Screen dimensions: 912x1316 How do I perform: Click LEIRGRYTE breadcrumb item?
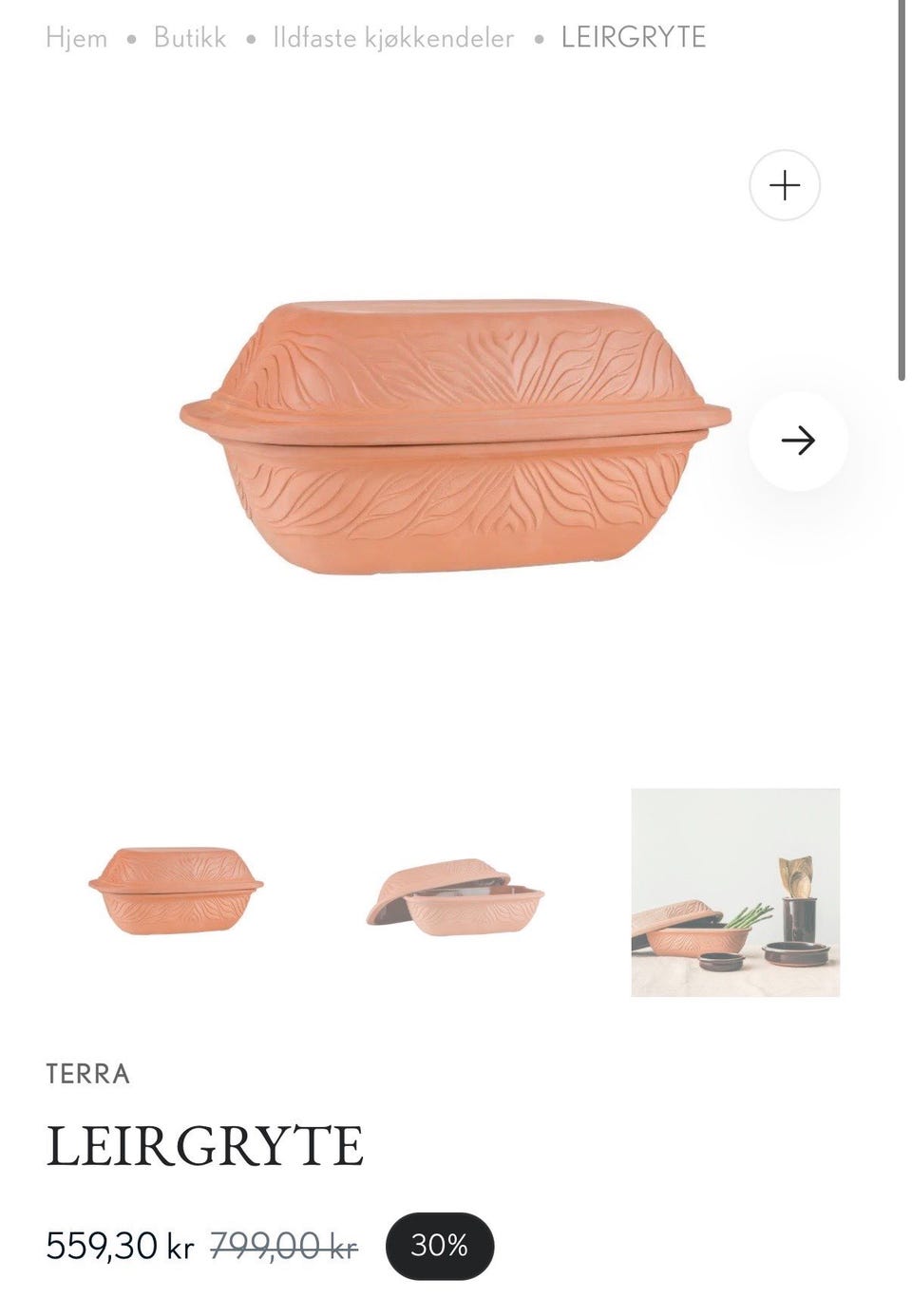click(634, 38)
